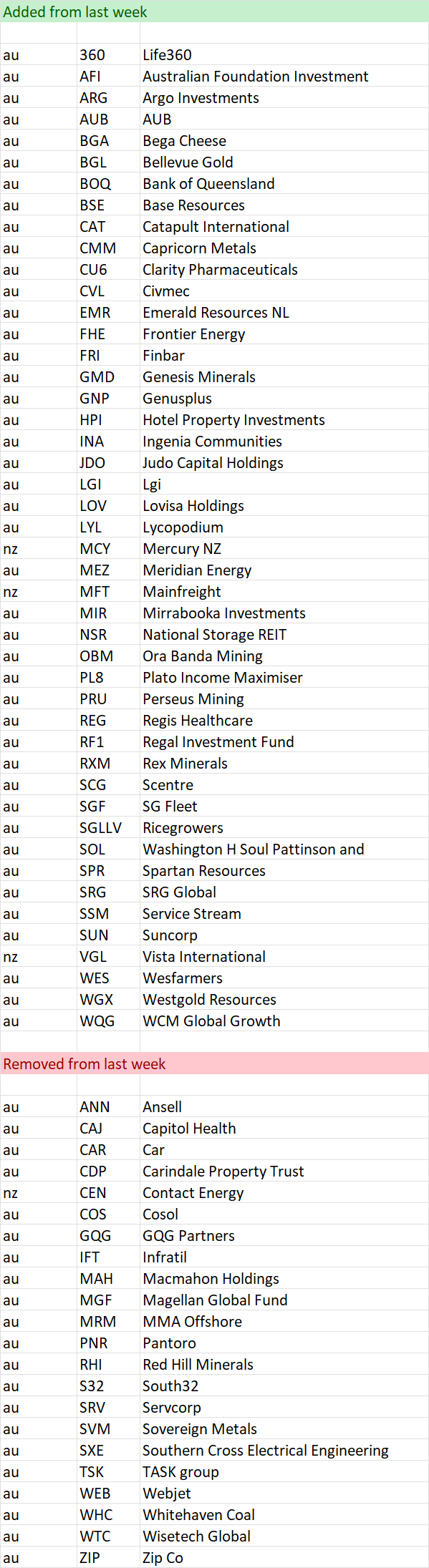
Task: Click the WCM Global Growth cell
Action: (x=284, y=1021)
